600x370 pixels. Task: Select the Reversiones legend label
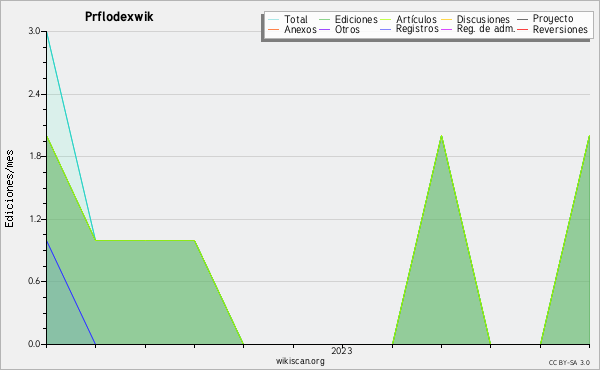560,29
